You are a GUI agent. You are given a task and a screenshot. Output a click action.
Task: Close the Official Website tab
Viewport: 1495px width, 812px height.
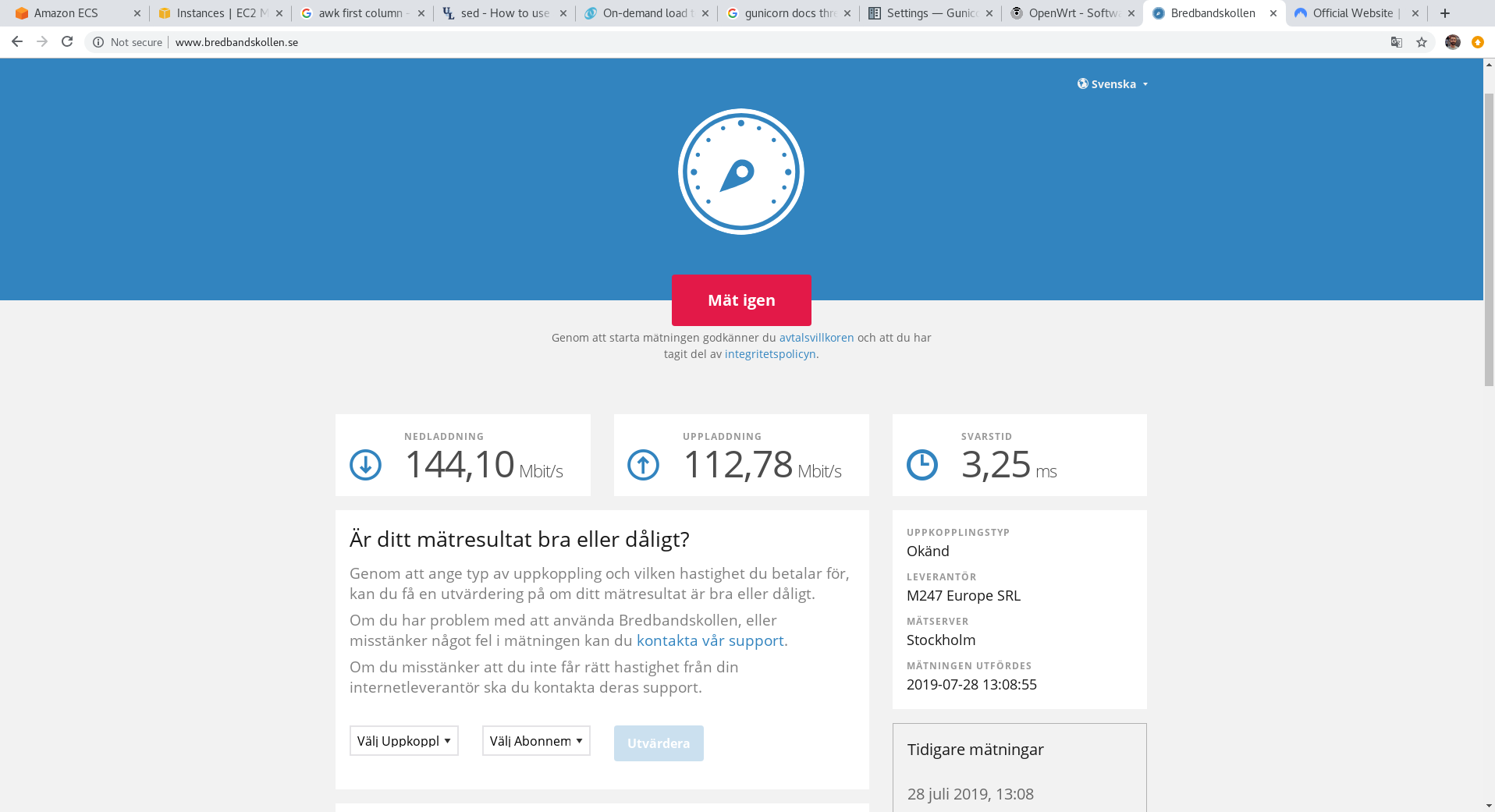click(1415, 13)
